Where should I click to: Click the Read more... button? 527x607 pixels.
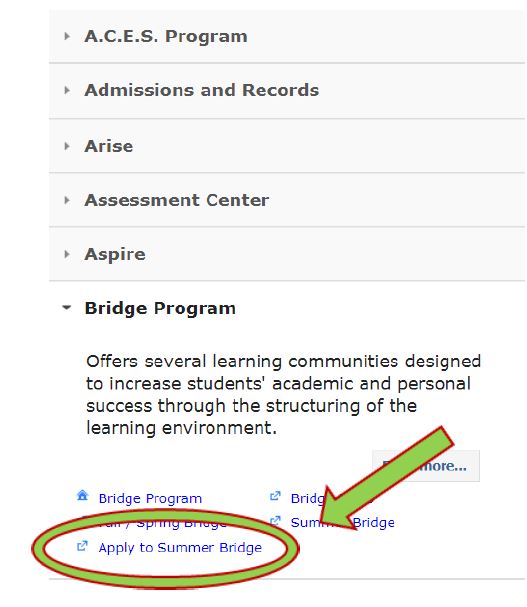pos(426,466)
